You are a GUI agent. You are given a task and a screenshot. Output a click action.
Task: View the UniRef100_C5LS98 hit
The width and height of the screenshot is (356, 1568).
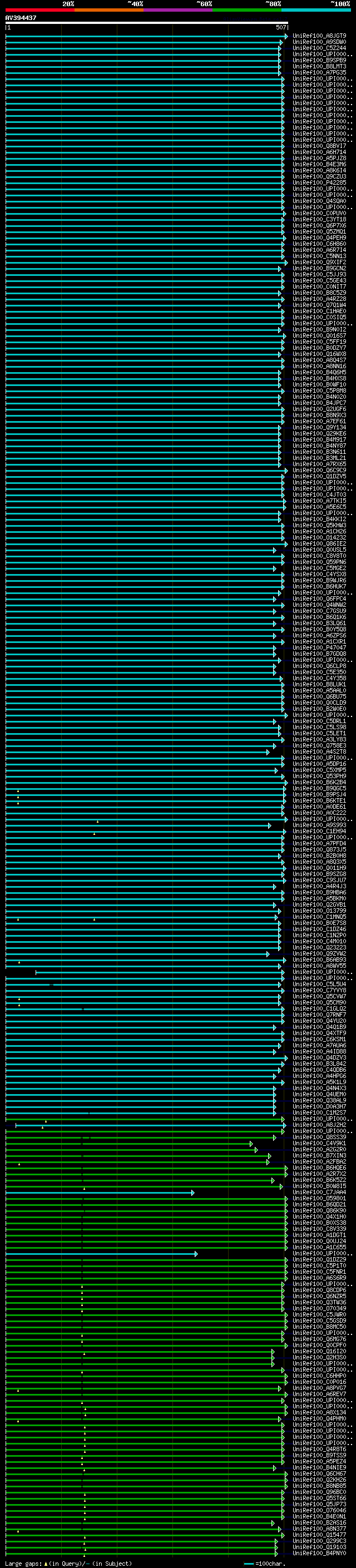click(319, 728)
